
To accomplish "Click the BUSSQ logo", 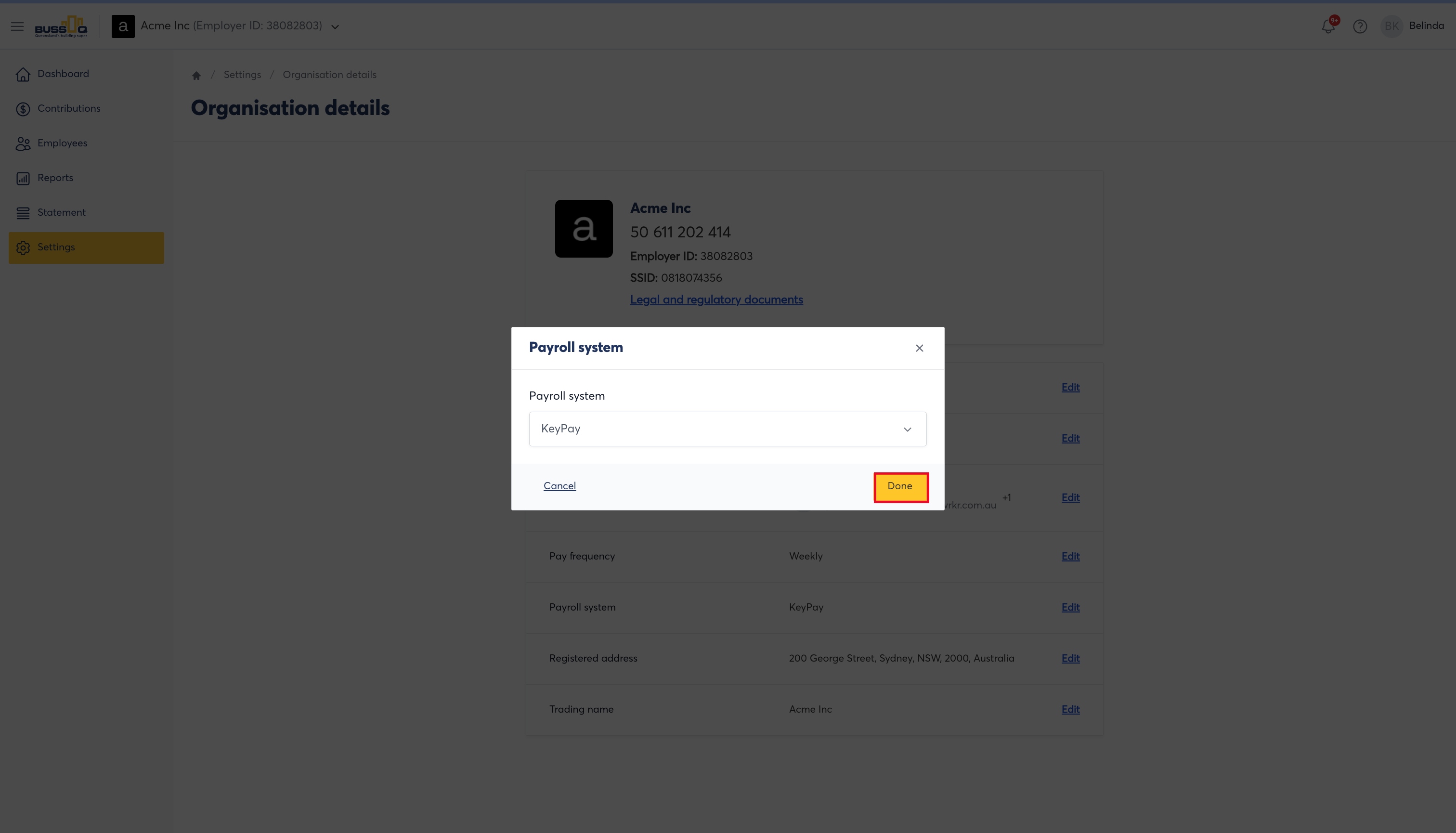I will click(x=61, y=26).
